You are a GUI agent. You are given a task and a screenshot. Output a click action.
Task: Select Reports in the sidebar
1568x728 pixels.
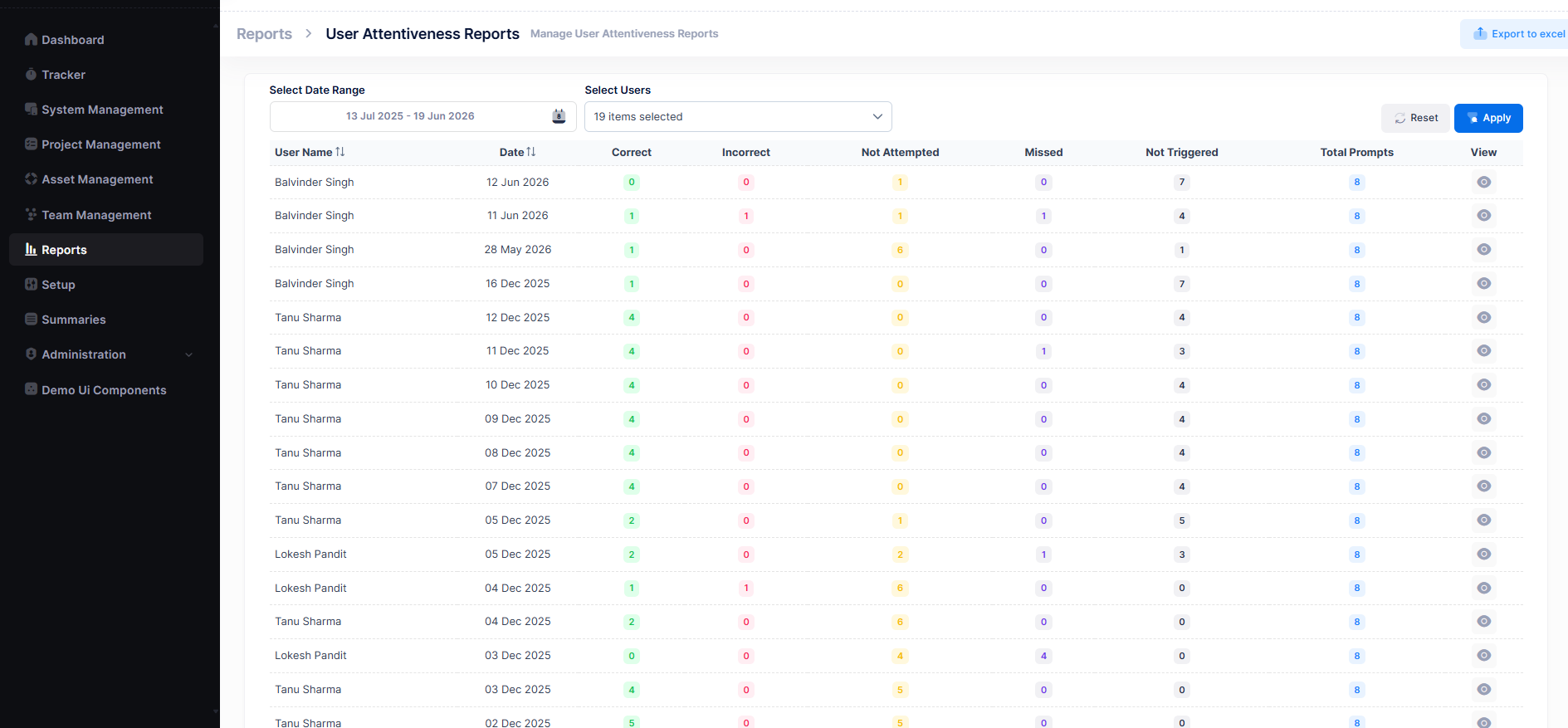click(106, 249)
